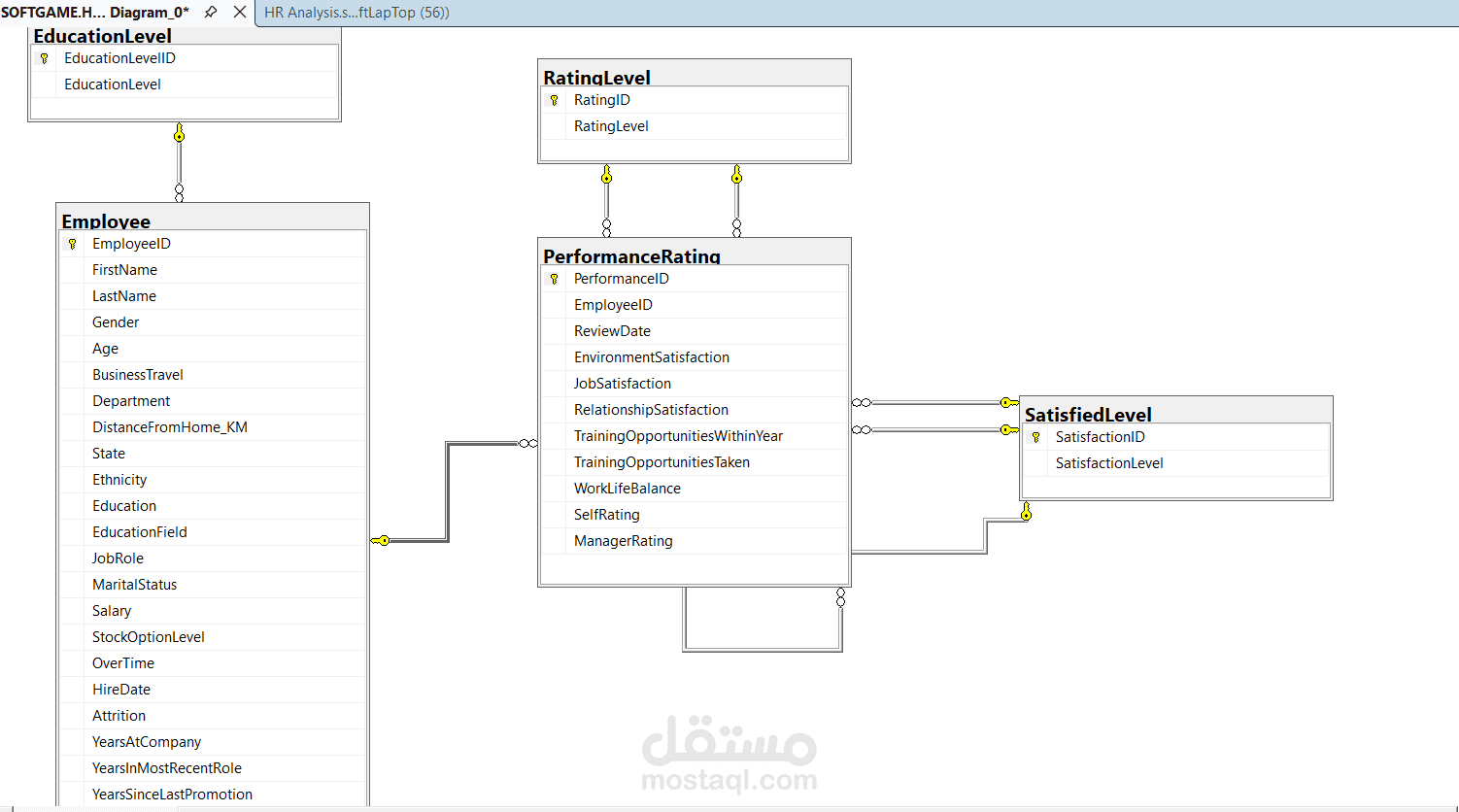This screenshot has height=812, width=1459.
Task: Select the Salary column in the Employee table
Action: coord(110,610)
